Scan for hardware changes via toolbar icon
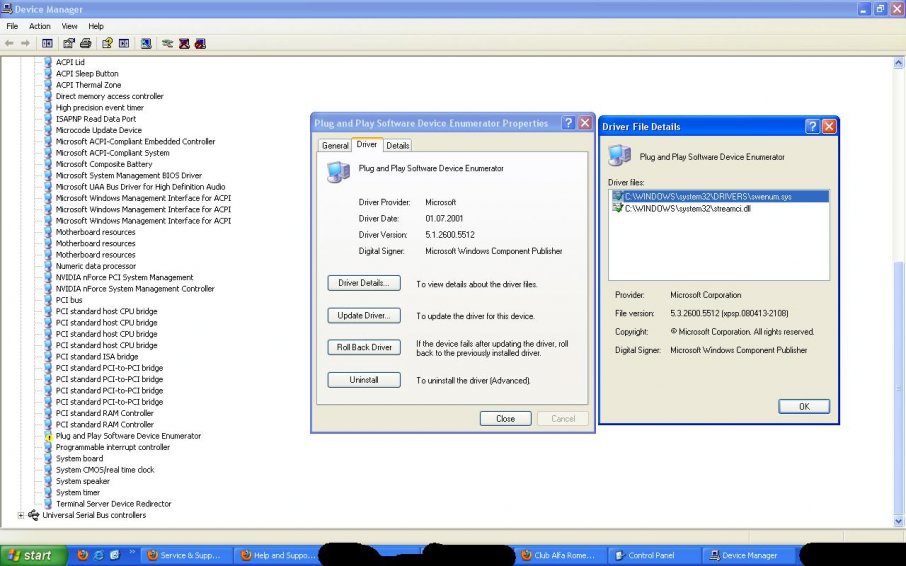Image resolution: width=906 pixels, height=566 pixels. click(x=146, y=44)
